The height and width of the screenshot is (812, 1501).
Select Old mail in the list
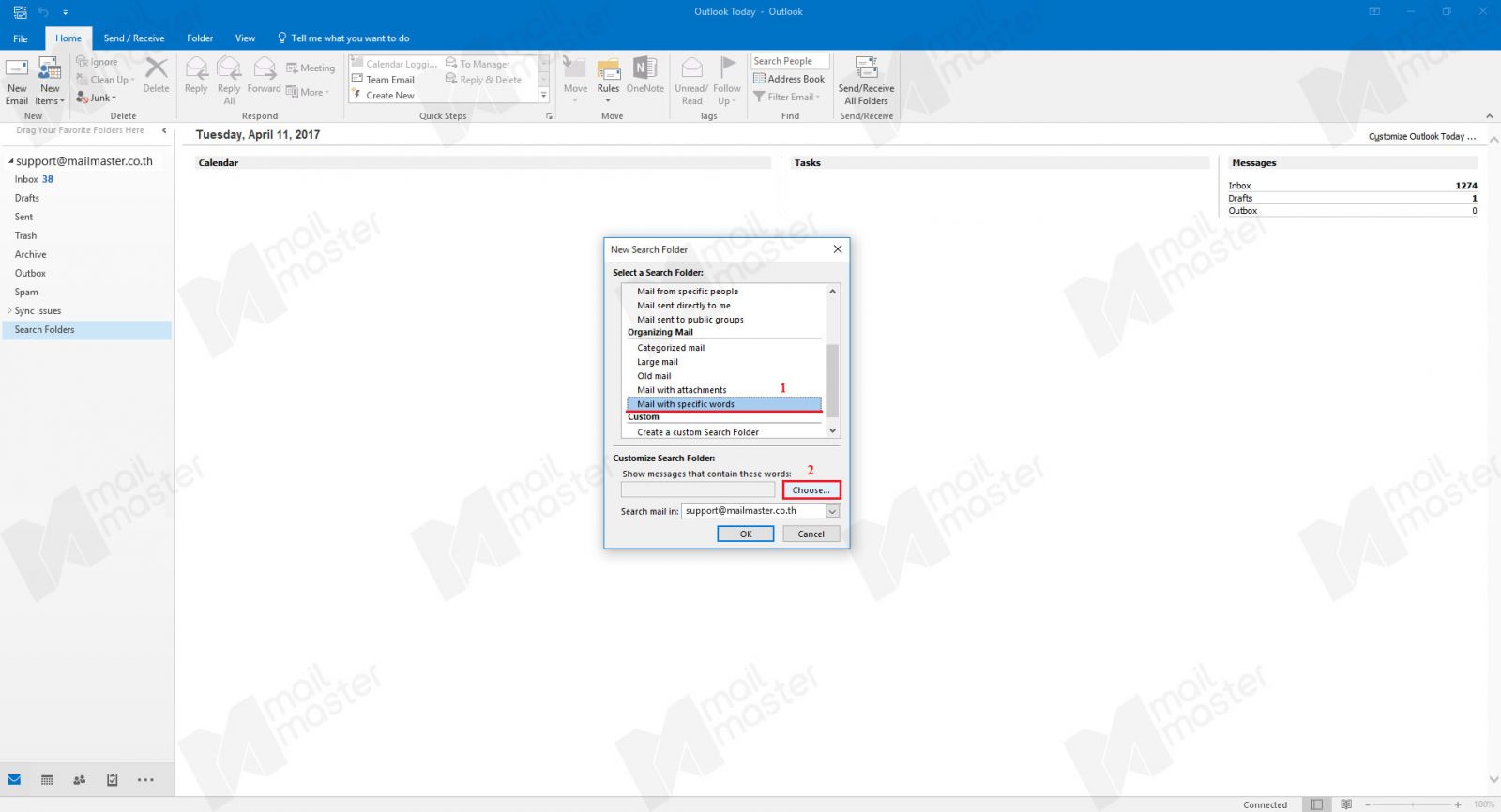click(655, 376)
